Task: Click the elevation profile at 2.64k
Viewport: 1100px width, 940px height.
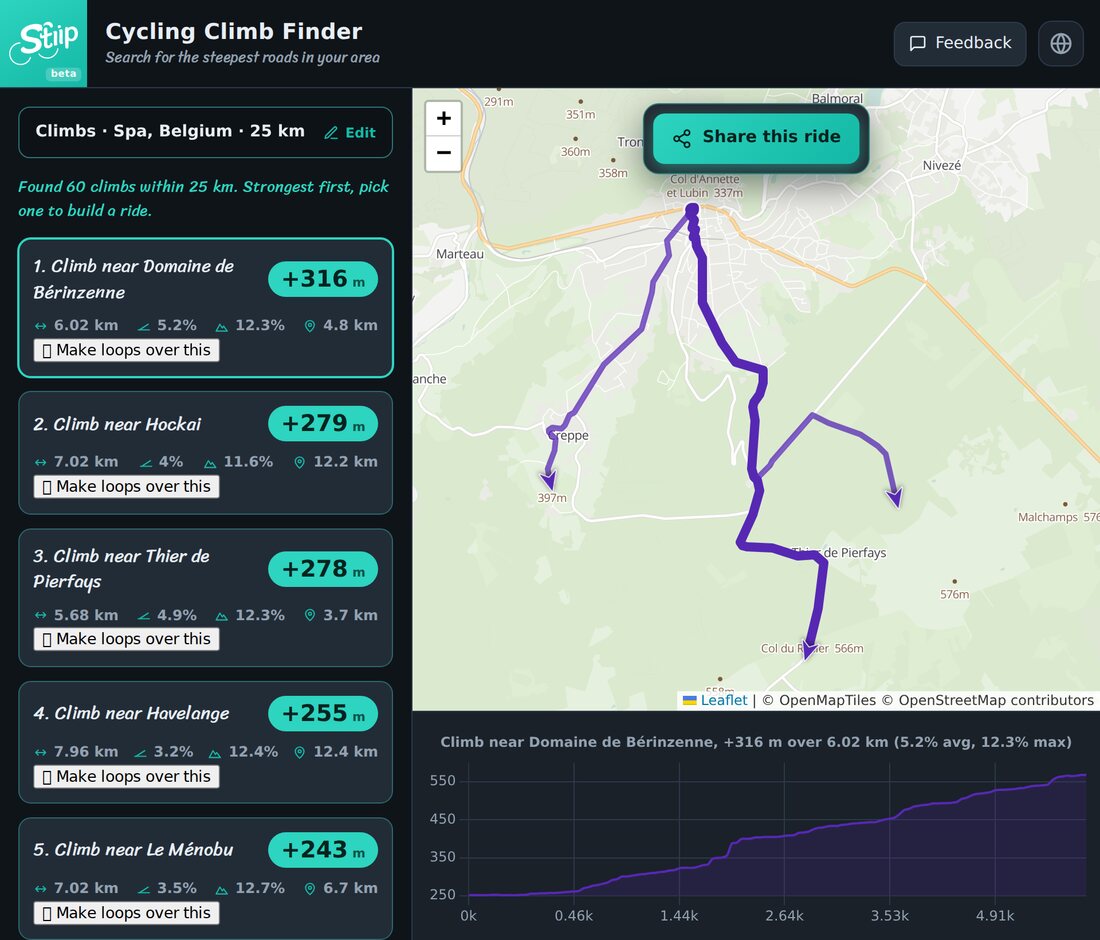Action: 784,837
